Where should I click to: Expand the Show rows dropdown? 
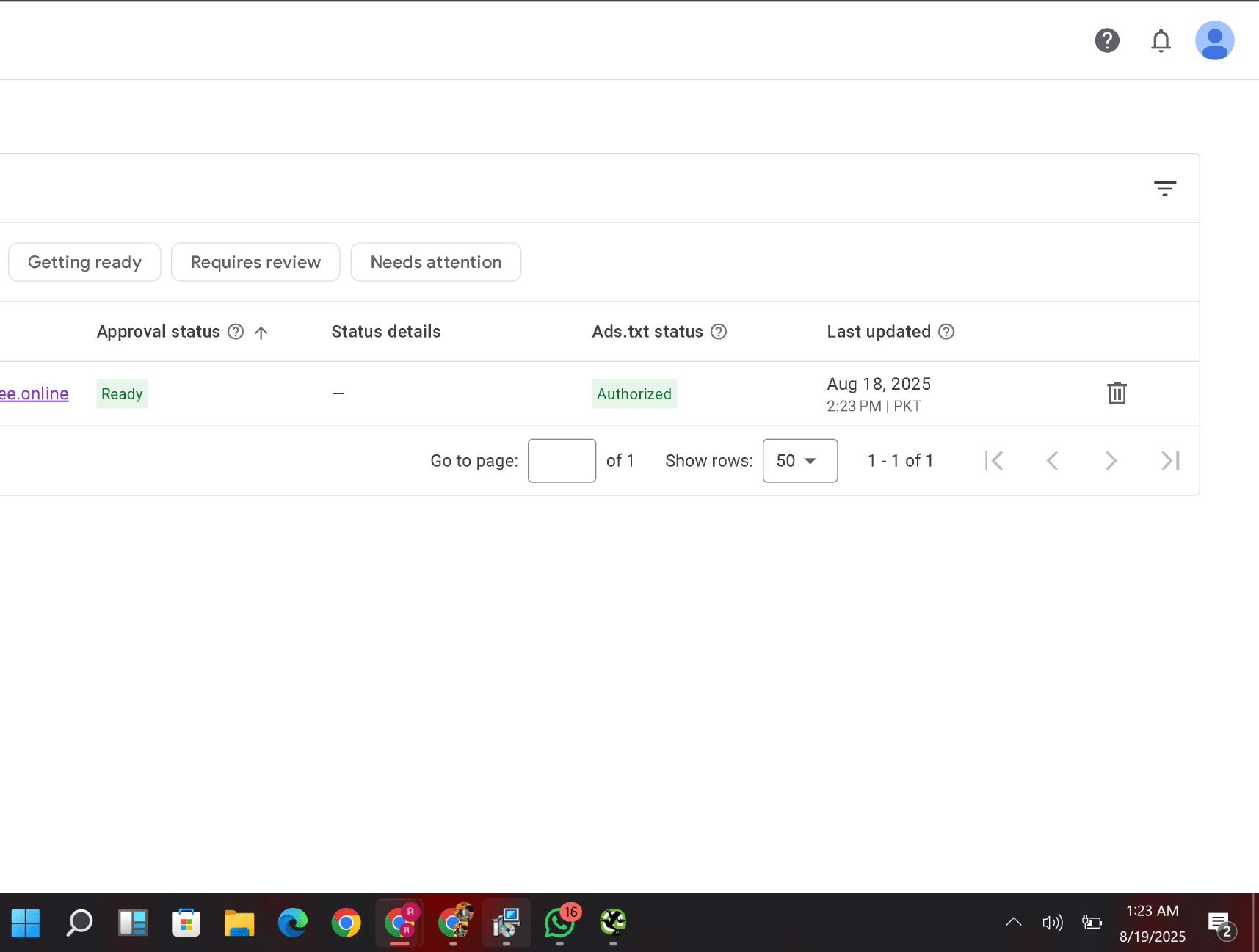pos(799,461)
